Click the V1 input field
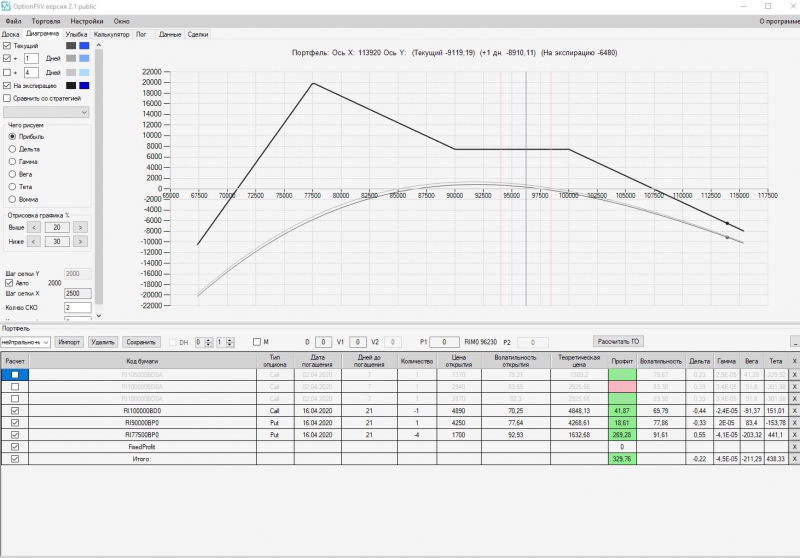Image resolution: width=800 pixels, height=558 pixels. click(x=358, y=342)
